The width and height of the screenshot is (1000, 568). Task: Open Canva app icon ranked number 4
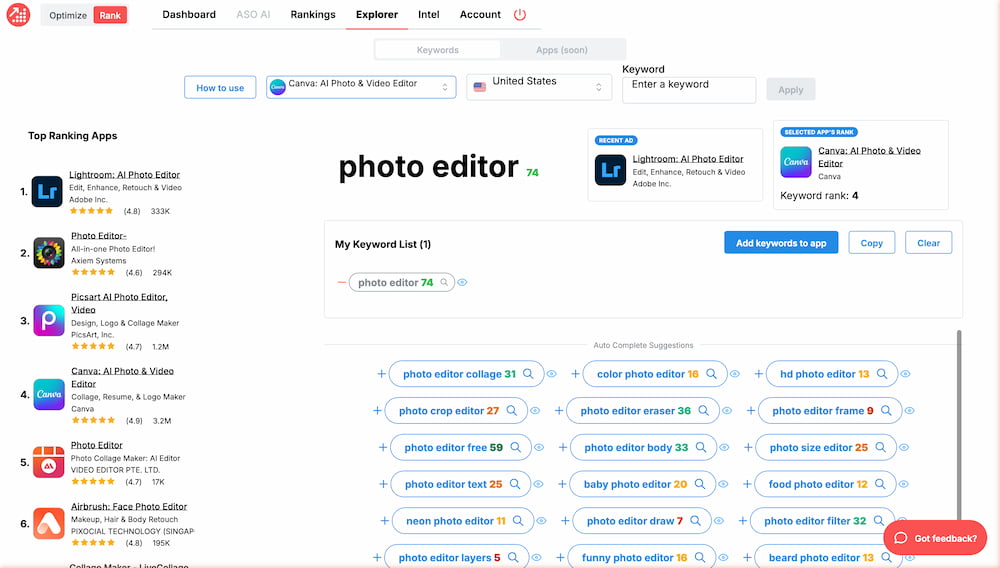(48, 395)
